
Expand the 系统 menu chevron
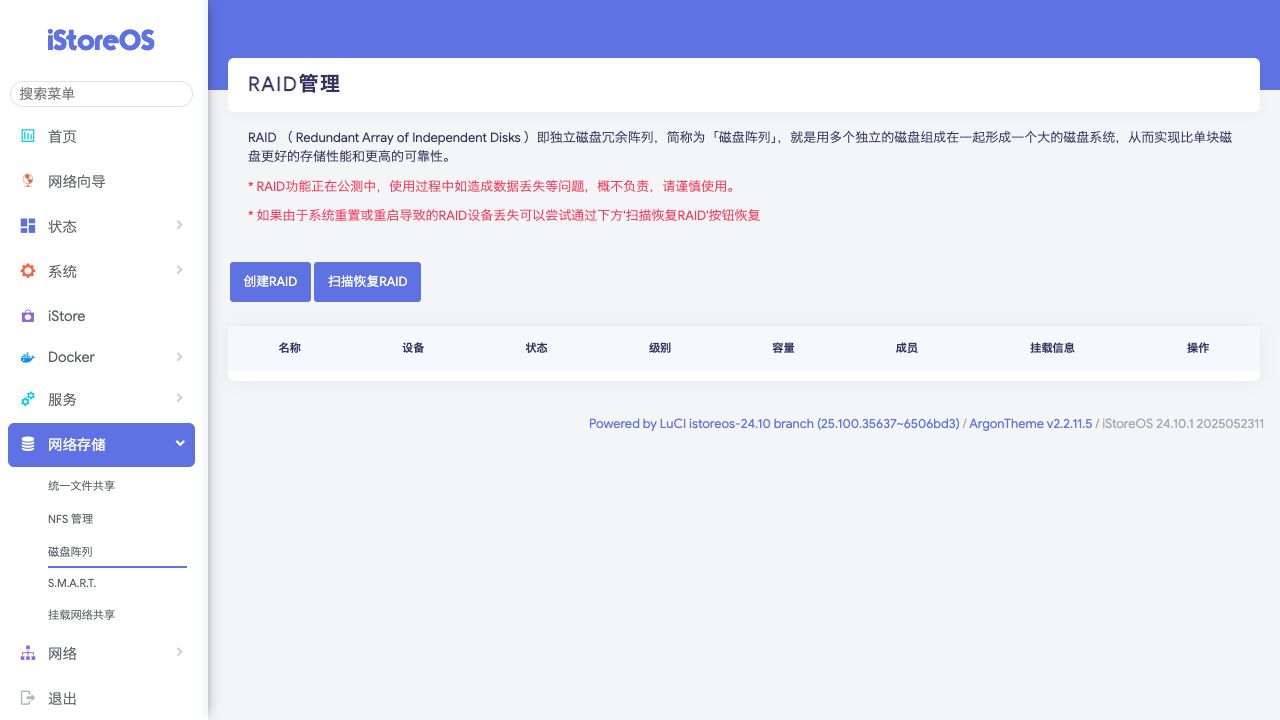click(x=180, y=270)
